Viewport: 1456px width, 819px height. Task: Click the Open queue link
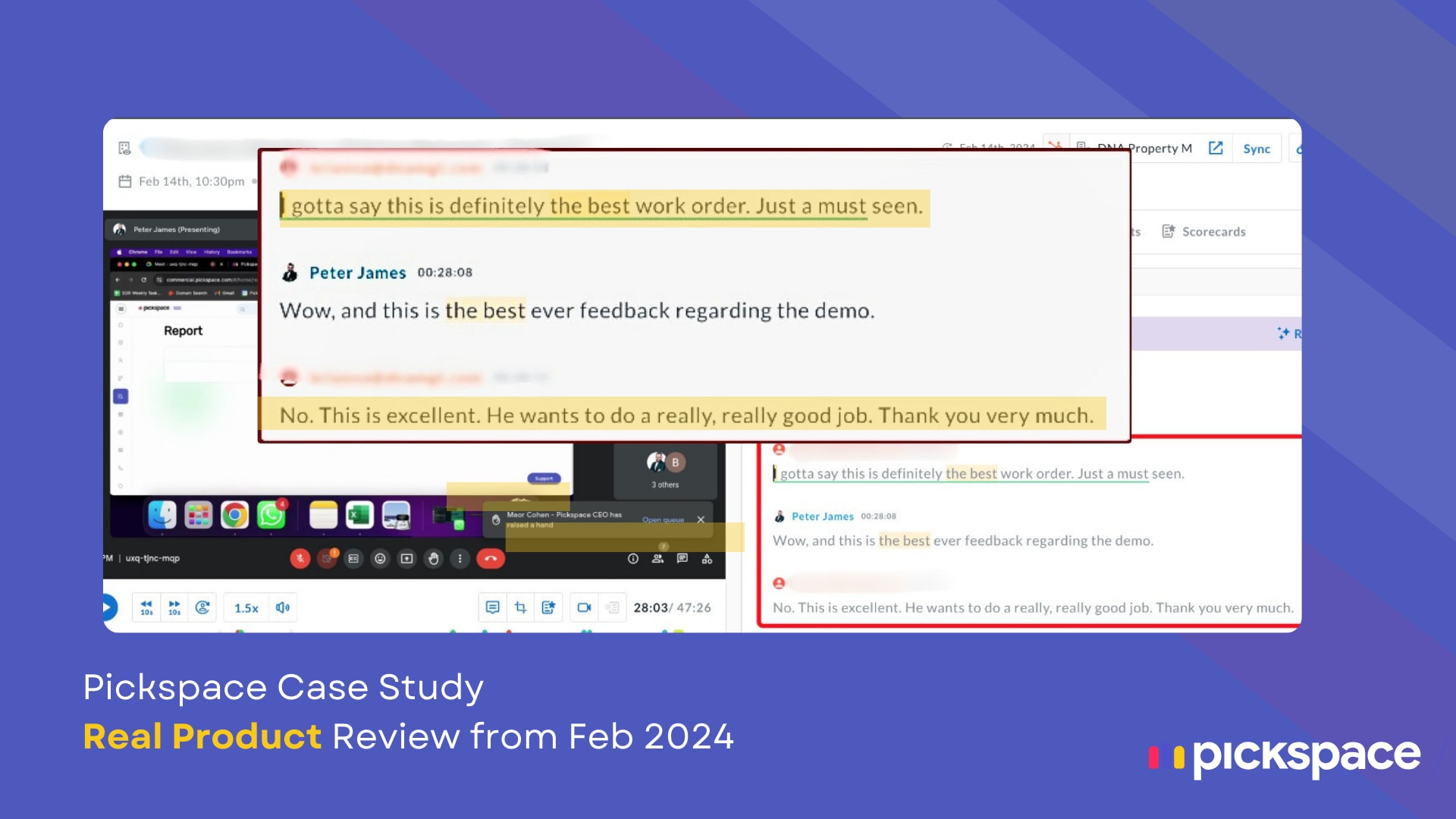point(663,520)
